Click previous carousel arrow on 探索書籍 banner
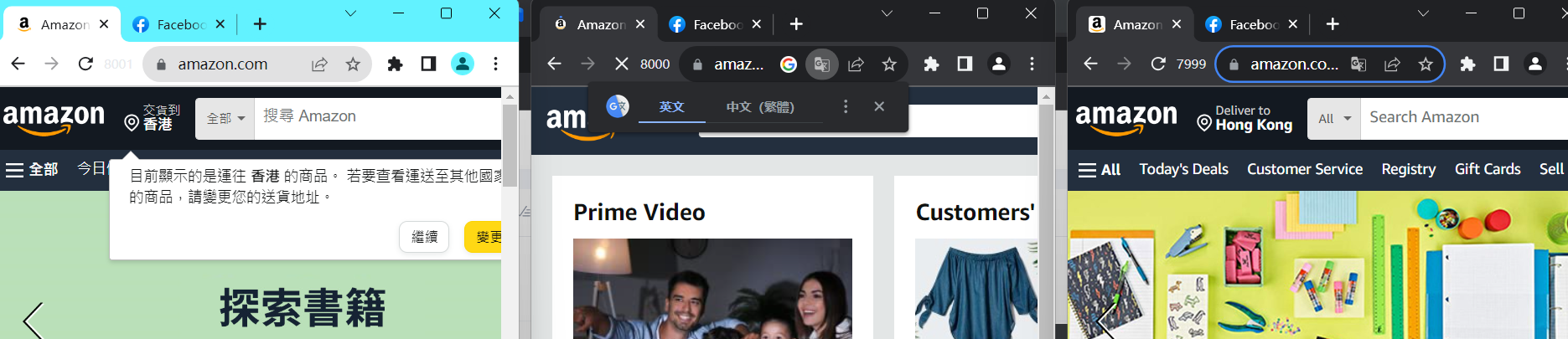The height and width of the screenshot is (339, 1568). pyautogui.click(x=32, y=321)
